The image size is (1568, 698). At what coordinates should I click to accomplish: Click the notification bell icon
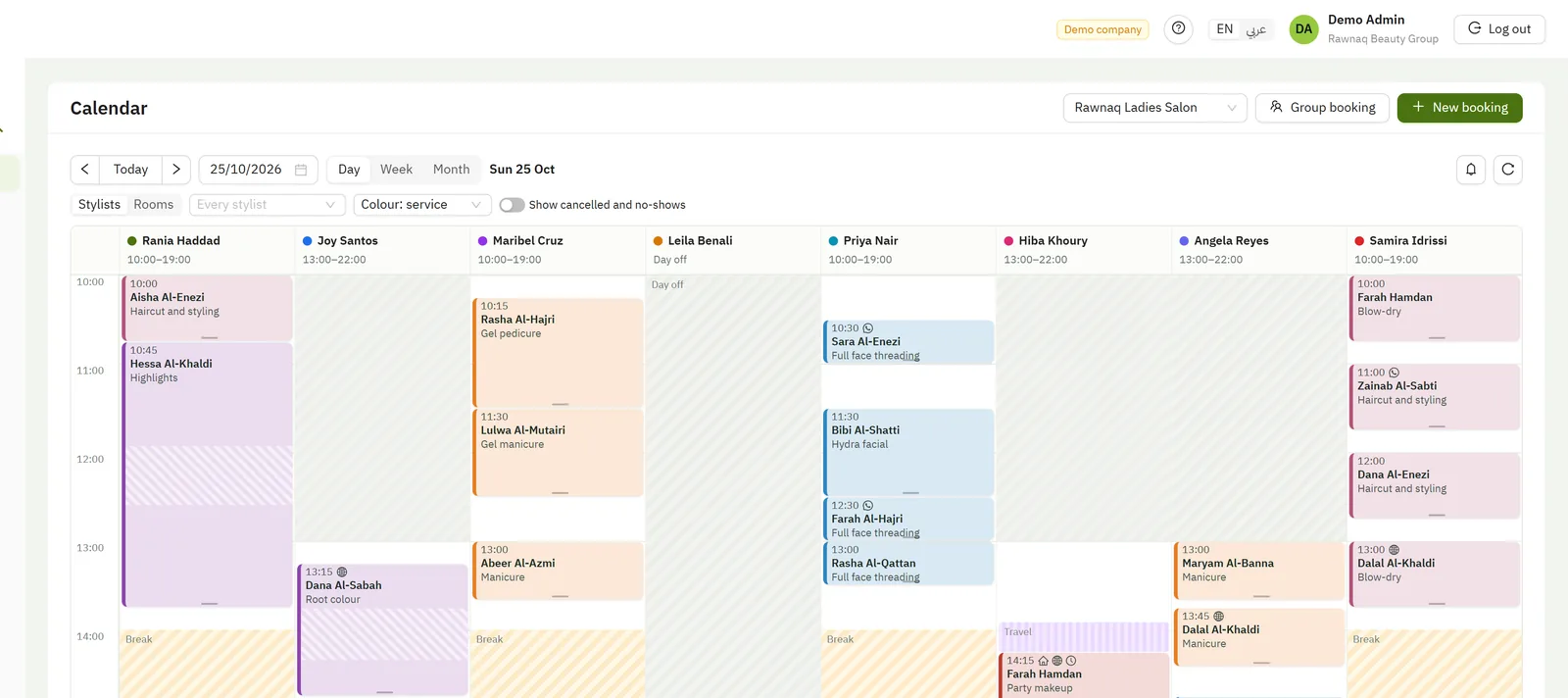tap(1470, 170)
